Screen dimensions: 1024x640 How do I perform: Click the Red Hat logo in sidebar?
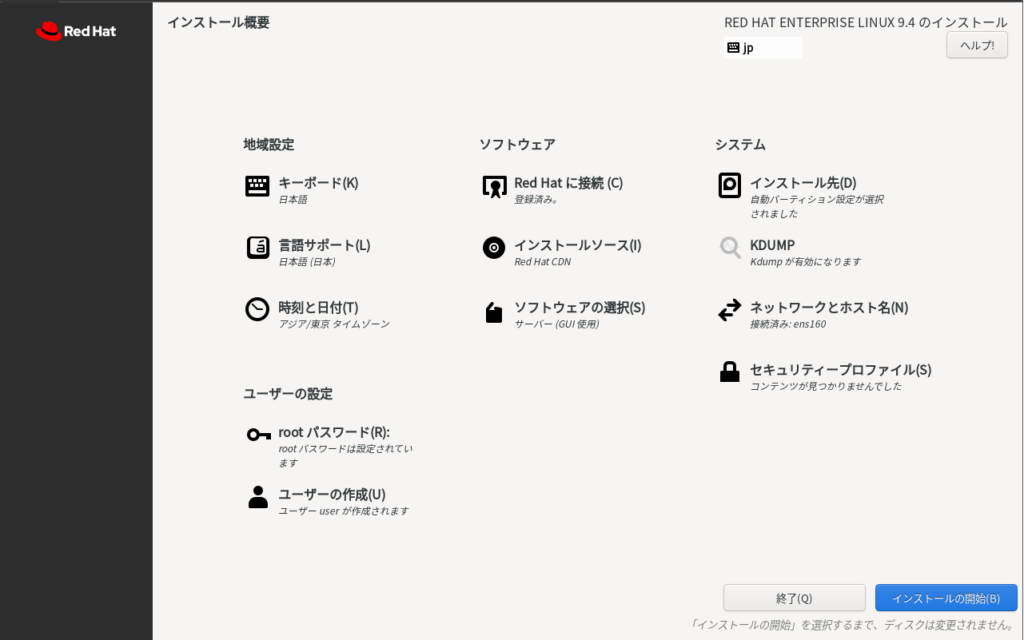click(76, 31)
